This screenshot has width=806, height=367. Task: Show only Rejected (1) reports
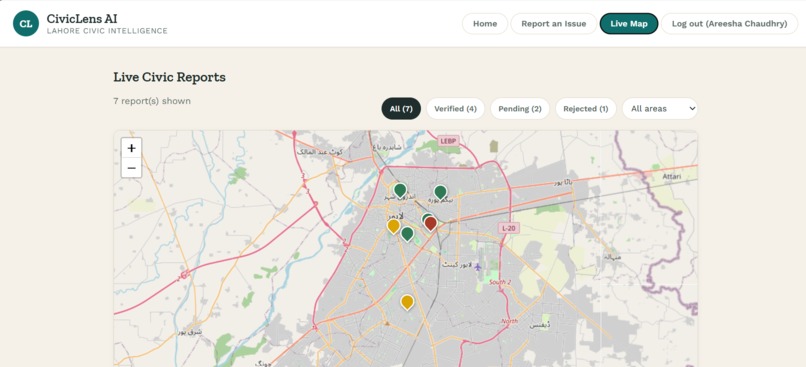(585, 108)
